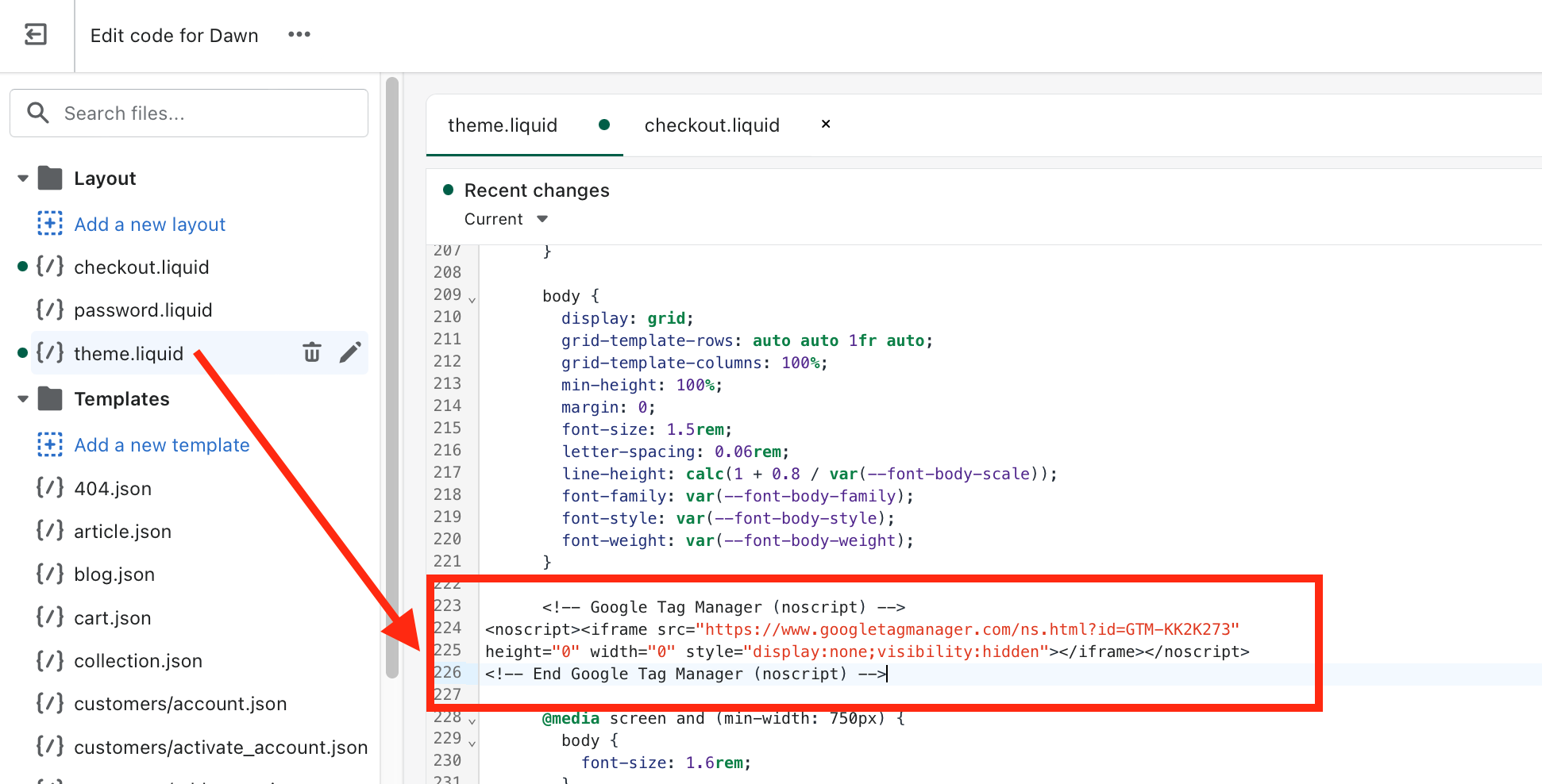Click the collection.json file icon
The width and height of the screenshot is (1542, 784).
click(x=50, y=660)
